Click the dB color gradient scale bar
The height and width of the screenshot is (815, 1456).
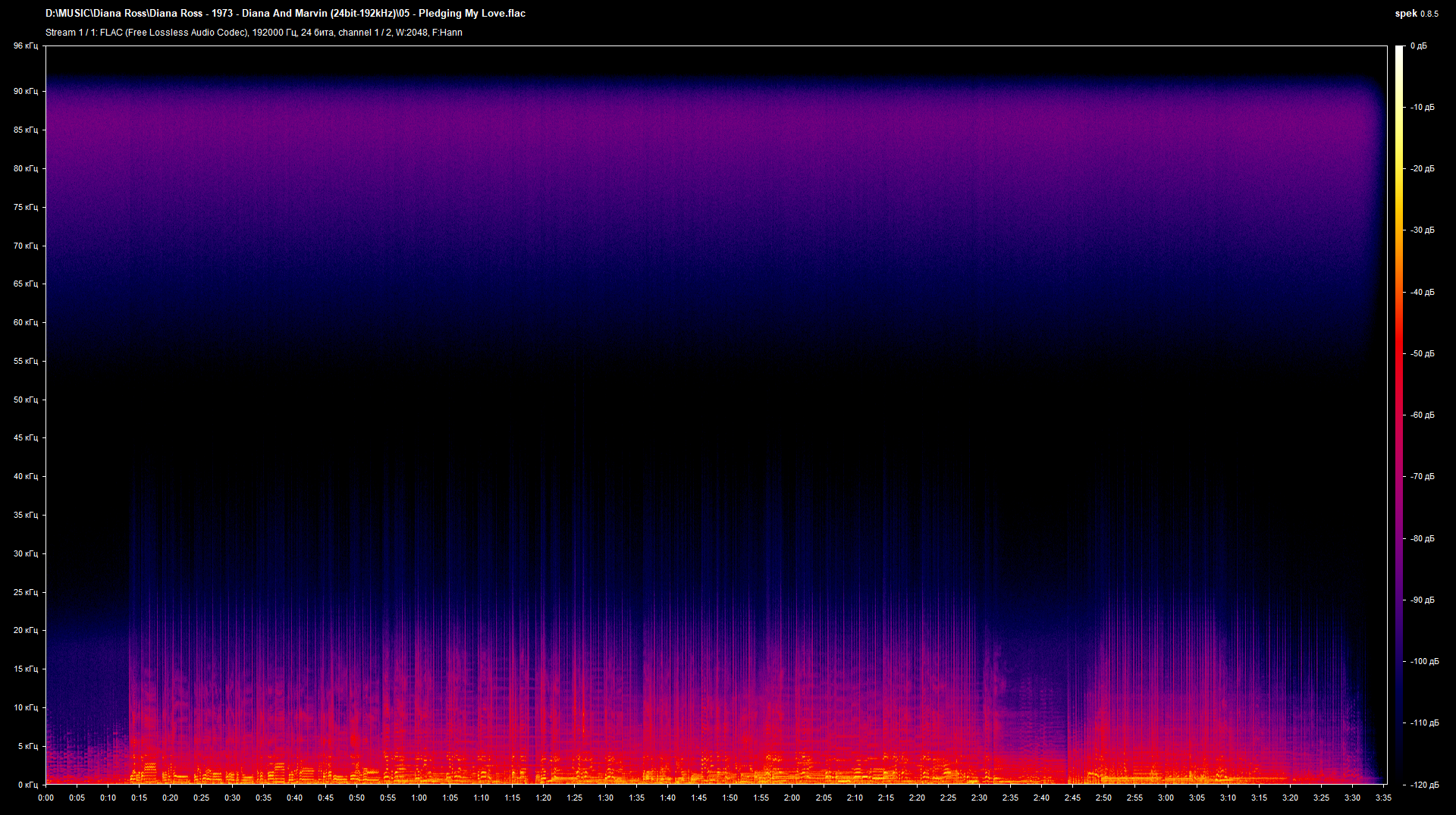tap(1399, 415)
